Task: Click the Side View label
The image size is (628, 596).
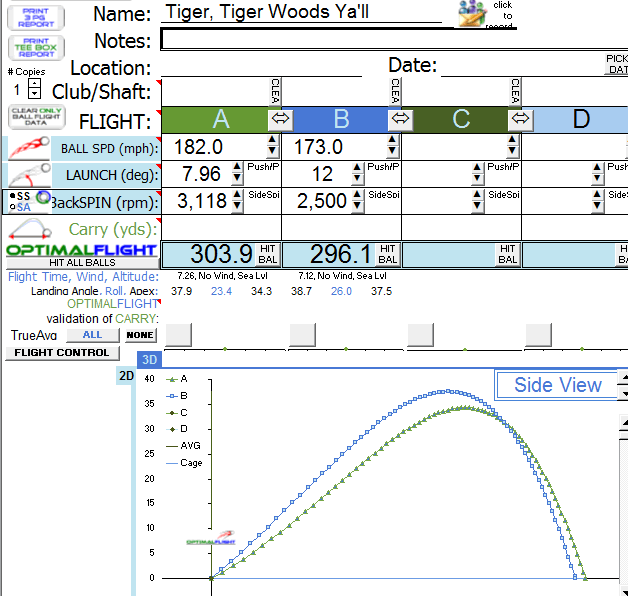Action: (558, 385)
